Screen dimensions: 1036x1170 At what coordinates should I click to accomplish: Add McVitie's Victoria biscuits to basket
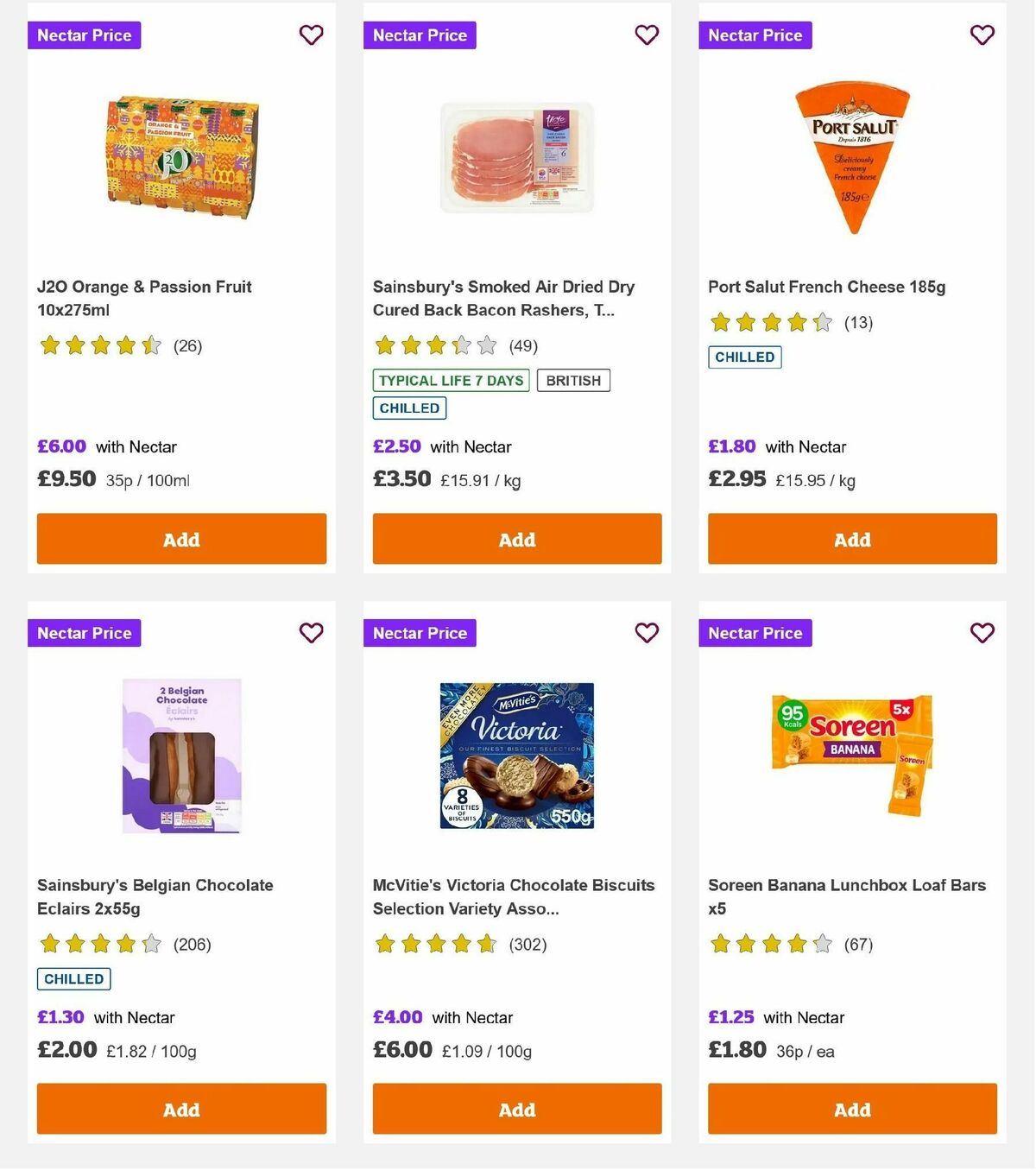tap(516, 1109)
